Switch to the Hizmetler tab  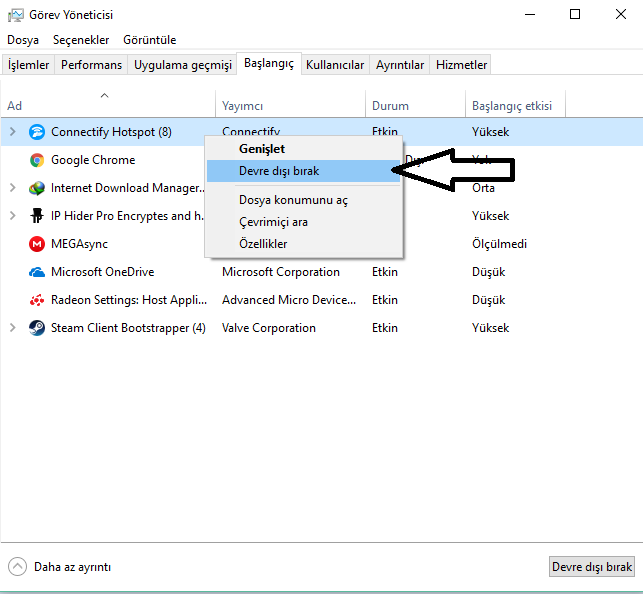461,65
